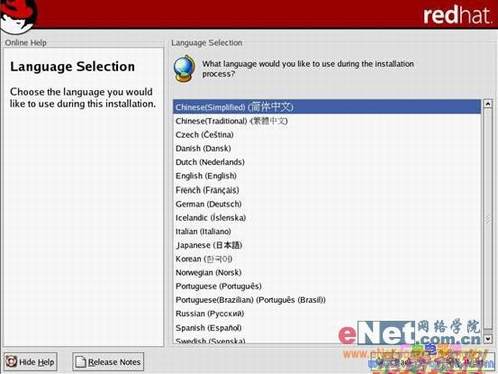Click the language list scroll down arrow
The image size is (498, 374).
(488, 339)
